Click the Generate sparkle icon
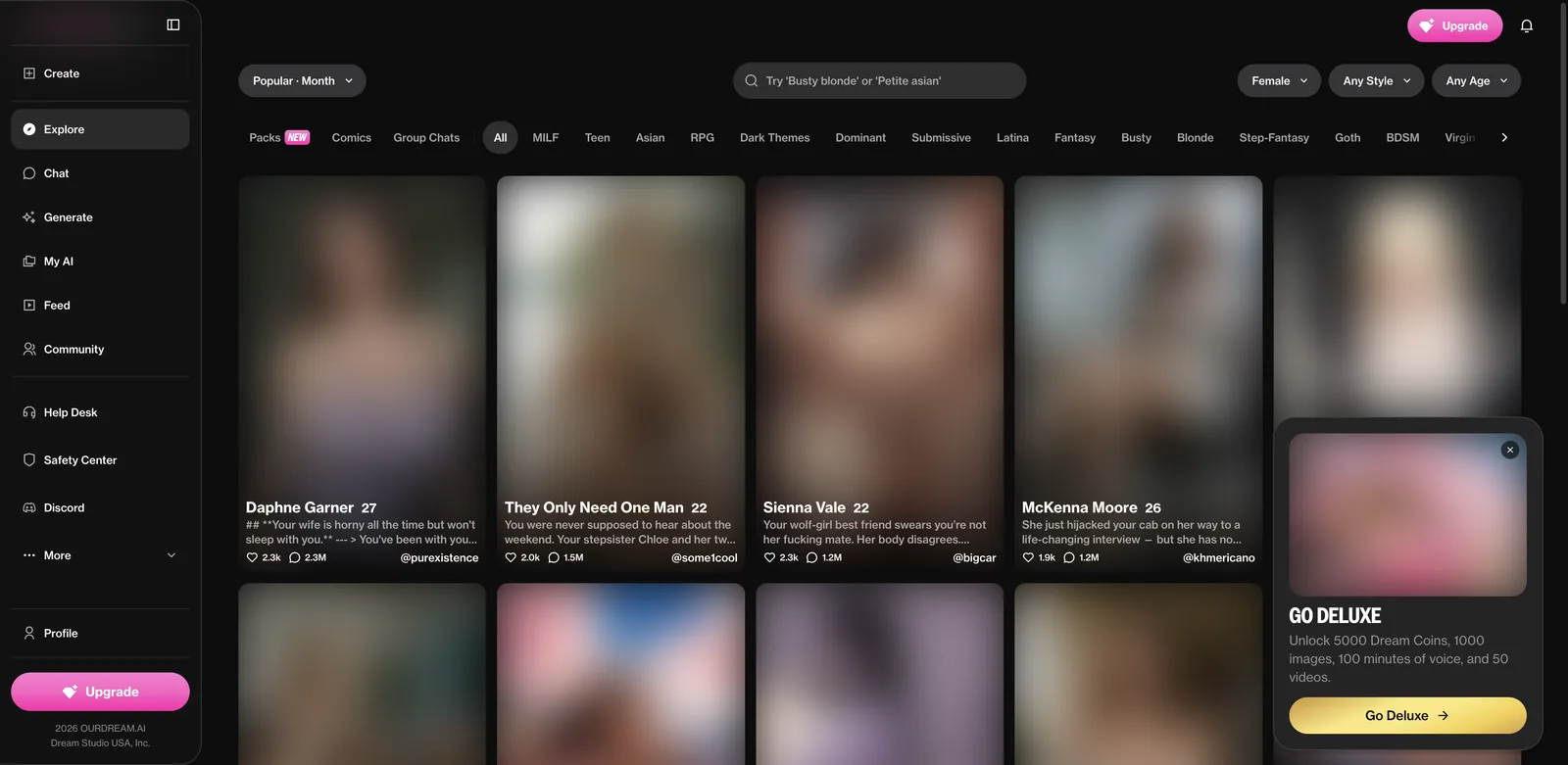 point(29,217)
